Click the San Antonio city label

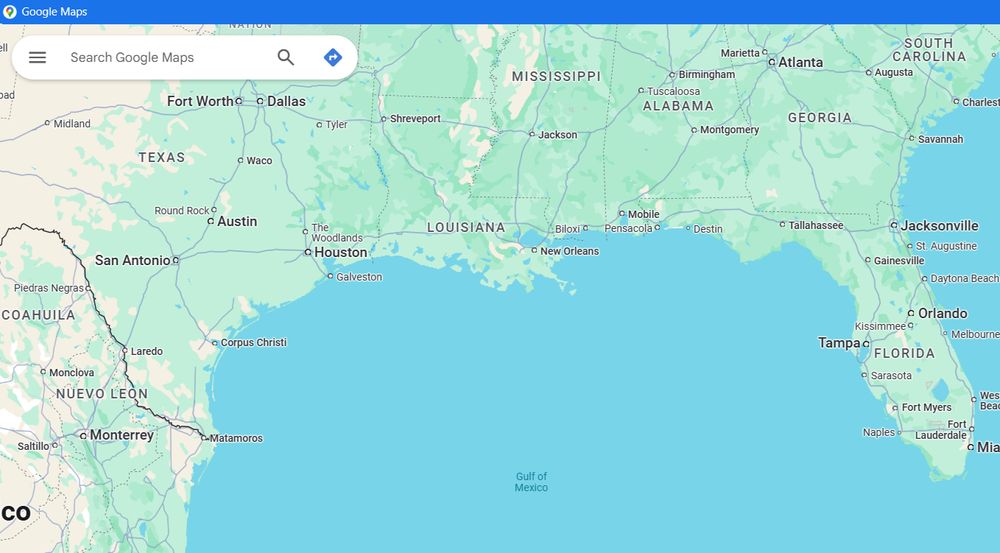133,260
